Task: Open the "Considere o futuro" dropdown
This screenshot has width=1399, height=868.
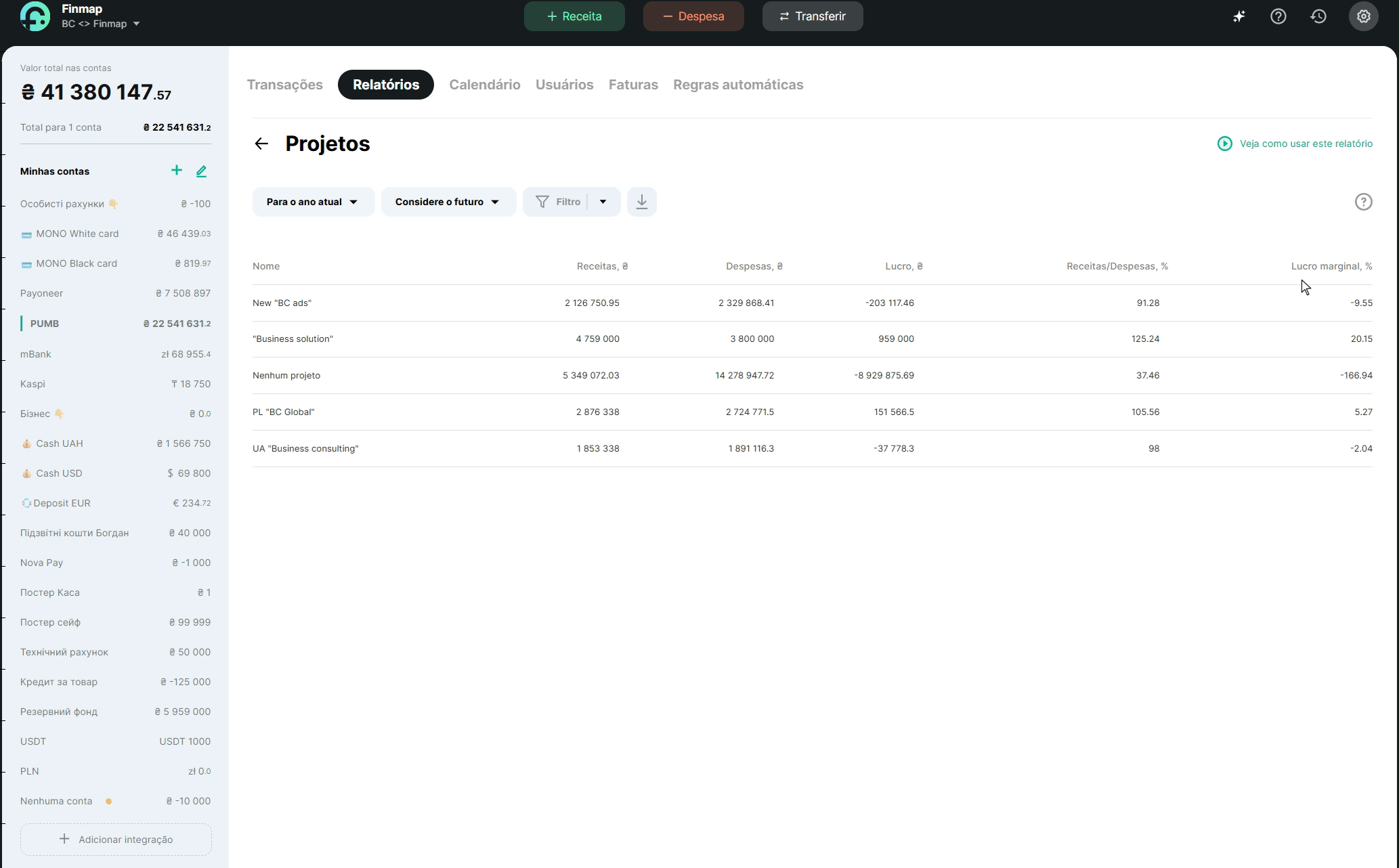Action: (448, 202)
